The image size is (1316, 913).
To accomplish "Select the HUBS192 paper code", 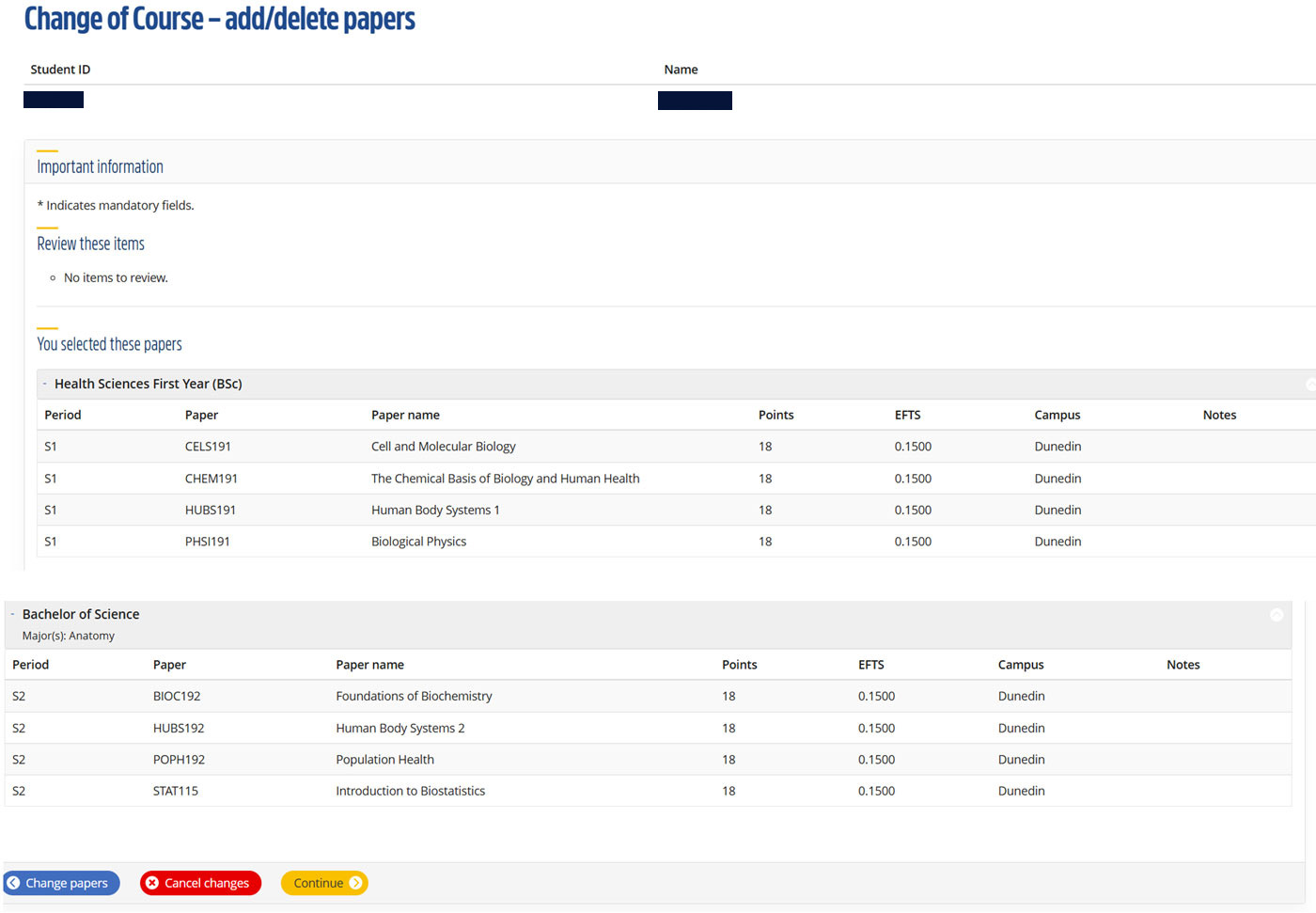I will pos(179,728).
